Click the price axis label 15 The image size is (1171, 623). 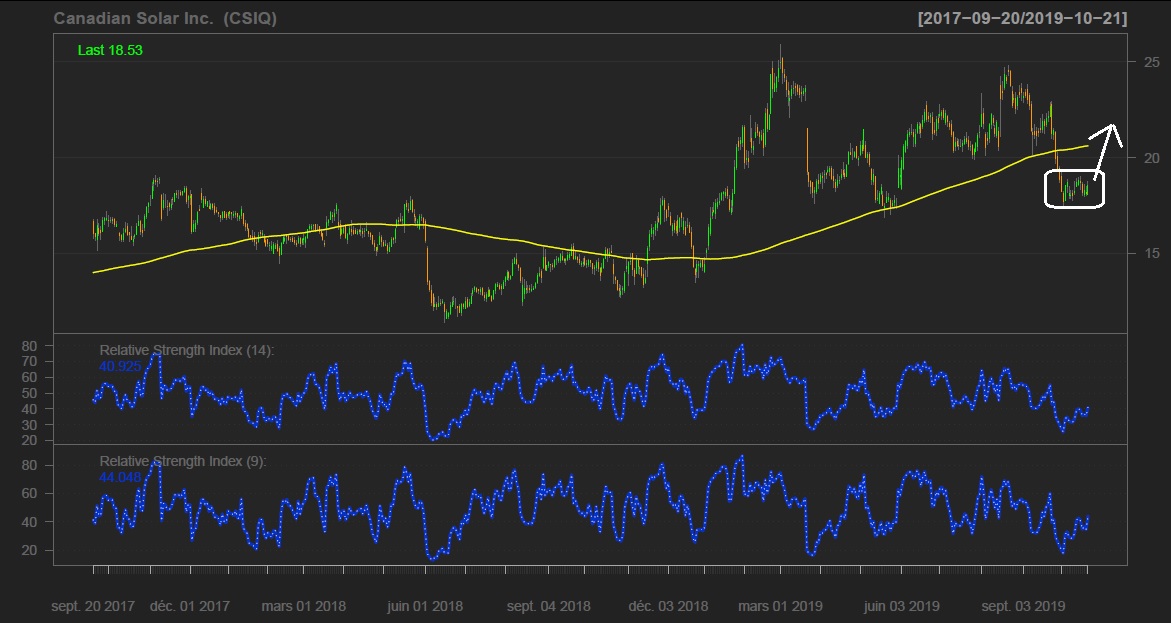pyautogui.click(x=1152, y=253)
